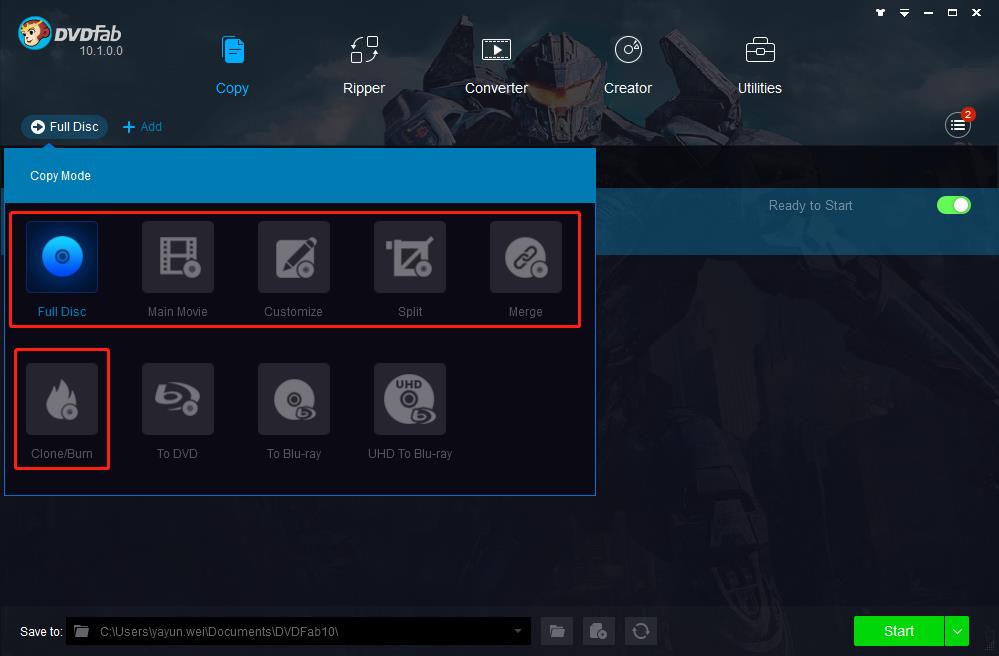Image resolution: width=999 pixels, height=656 pixels.
Task: Choose the To Blu-ray mode
Action: pos(294,399)
